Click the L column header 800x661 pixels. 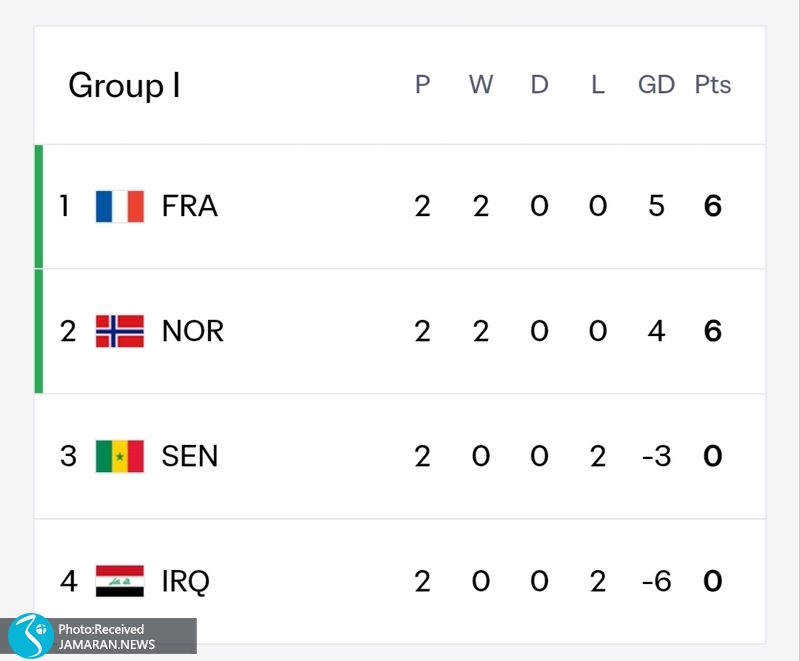coord(598,84)
